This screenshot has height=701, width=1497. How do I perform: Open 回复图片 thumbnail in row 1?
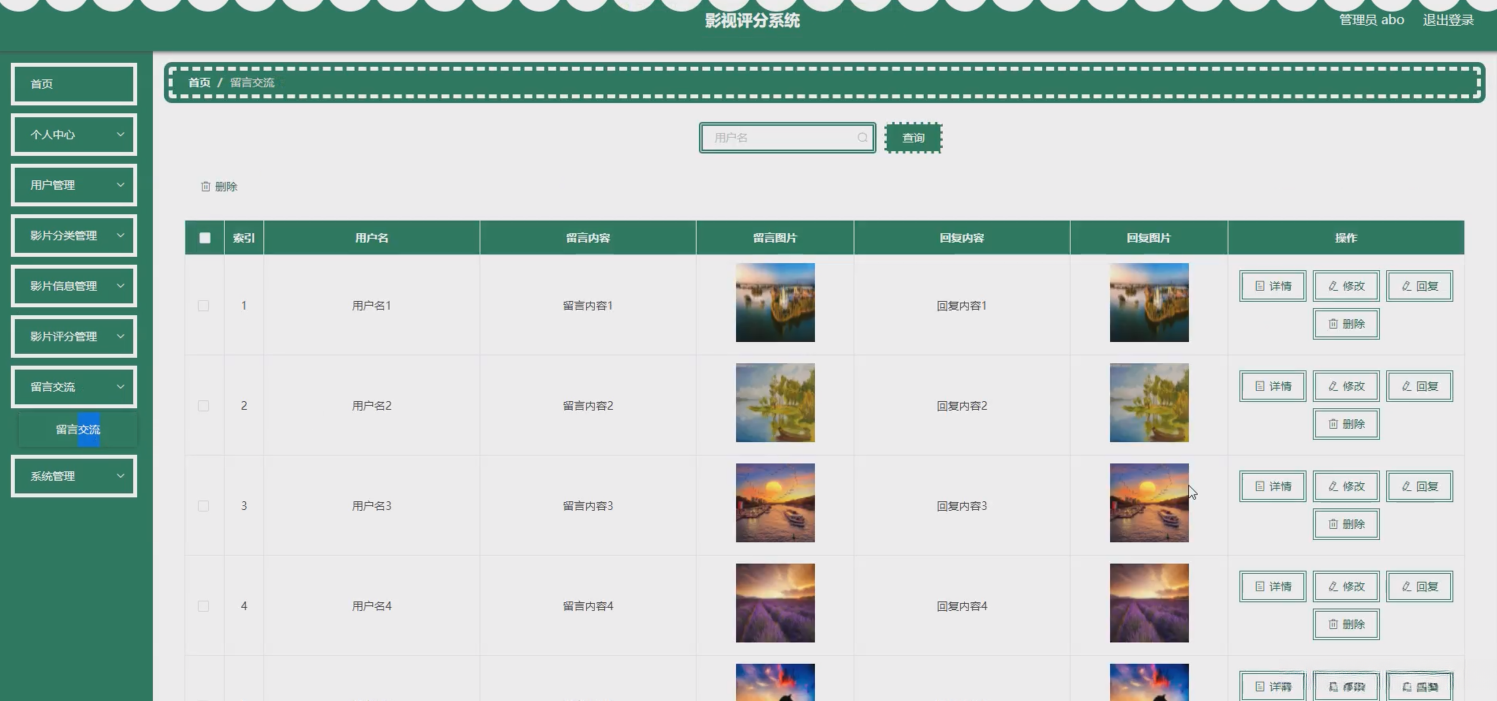point(1149,303)
